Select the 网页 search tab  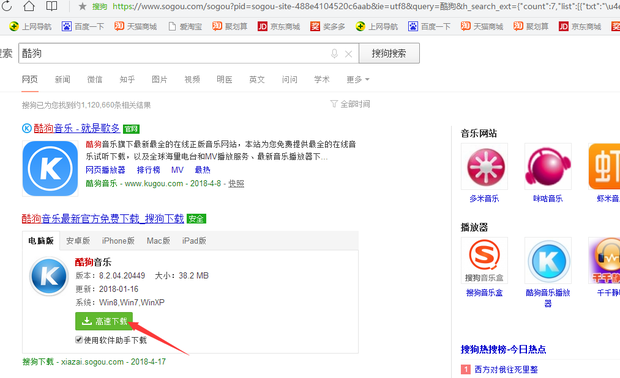click(x=30, y=79)
